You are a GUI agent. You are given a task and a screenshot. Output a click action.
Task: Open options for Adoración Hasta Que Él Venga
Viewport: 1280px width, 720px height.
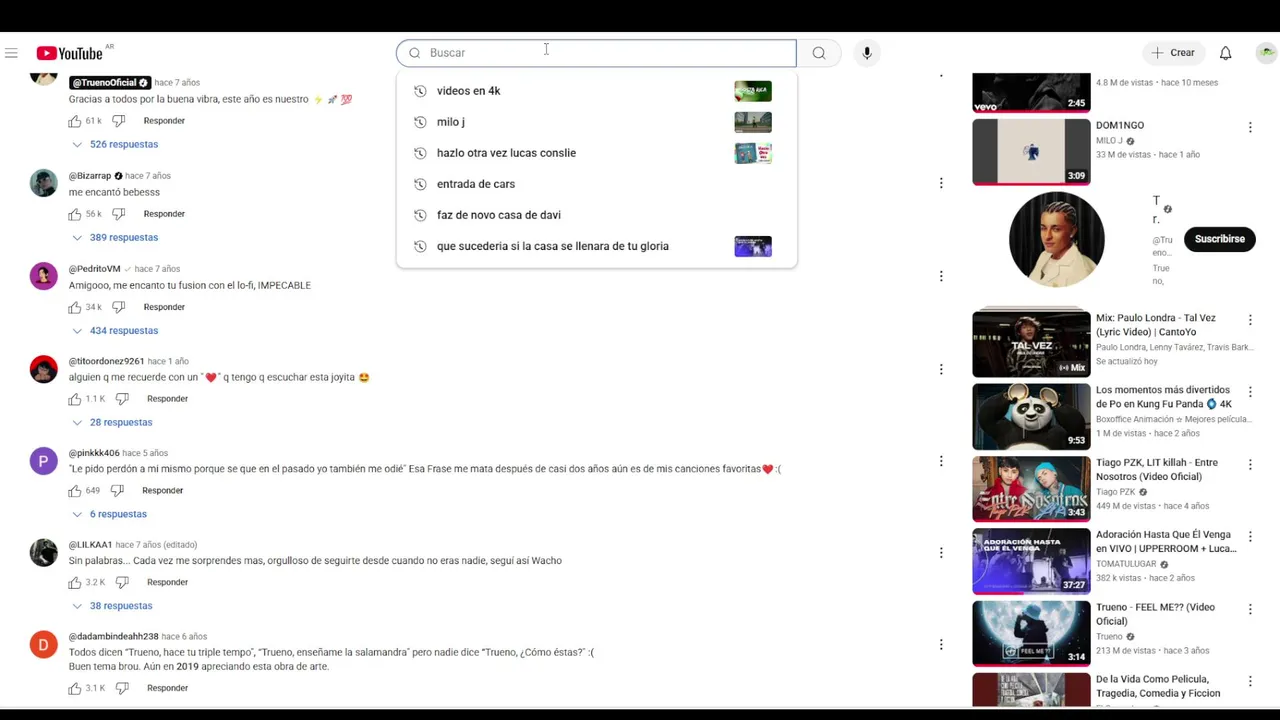[1250, 536]
